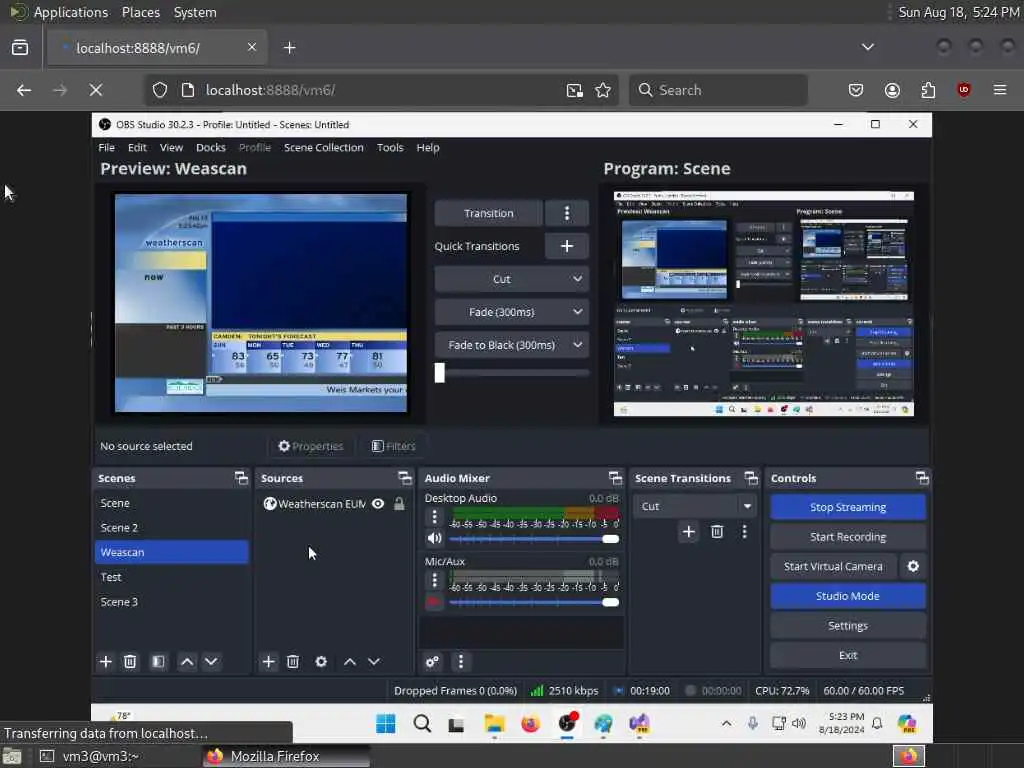Image resolution: width=1024 pixels, height=768 pixels.
Task: Open the Edit menu
Action: (137, 148)
